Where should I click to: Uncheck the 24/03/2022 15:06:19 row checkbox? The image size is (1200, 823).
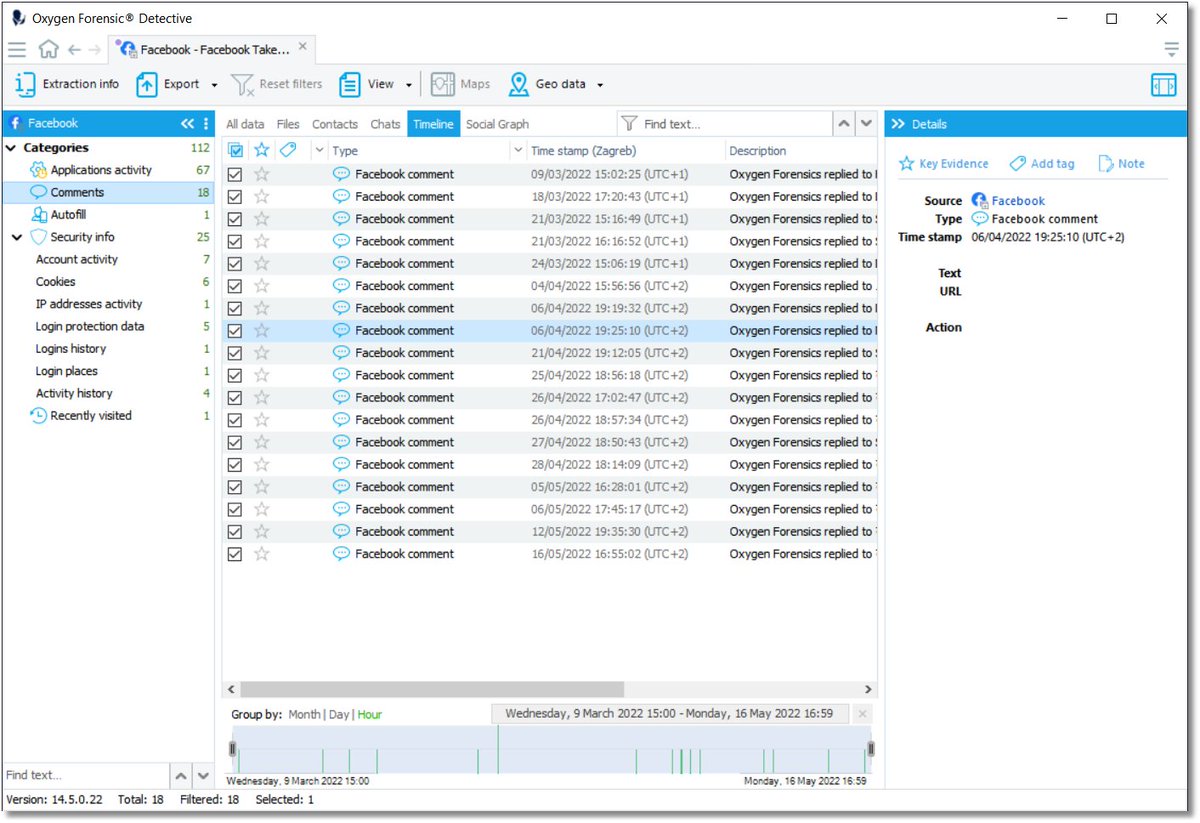point(235,264)
